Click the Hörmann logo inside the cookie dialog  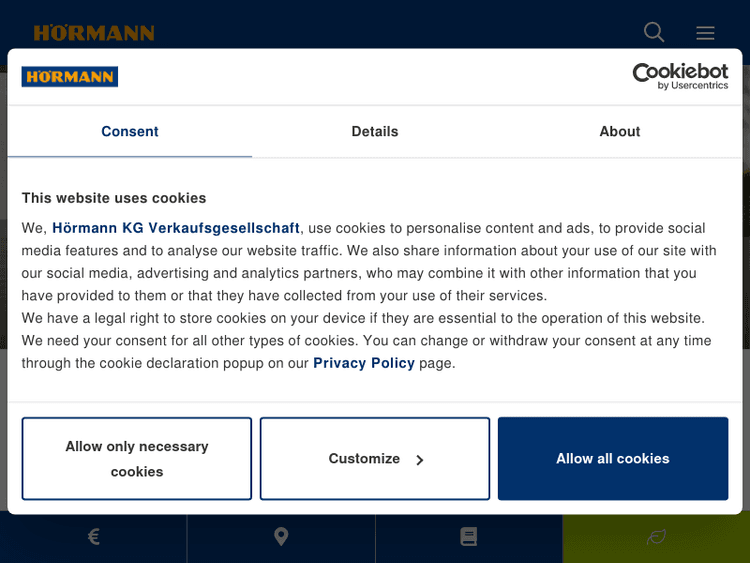pos(70,77)
